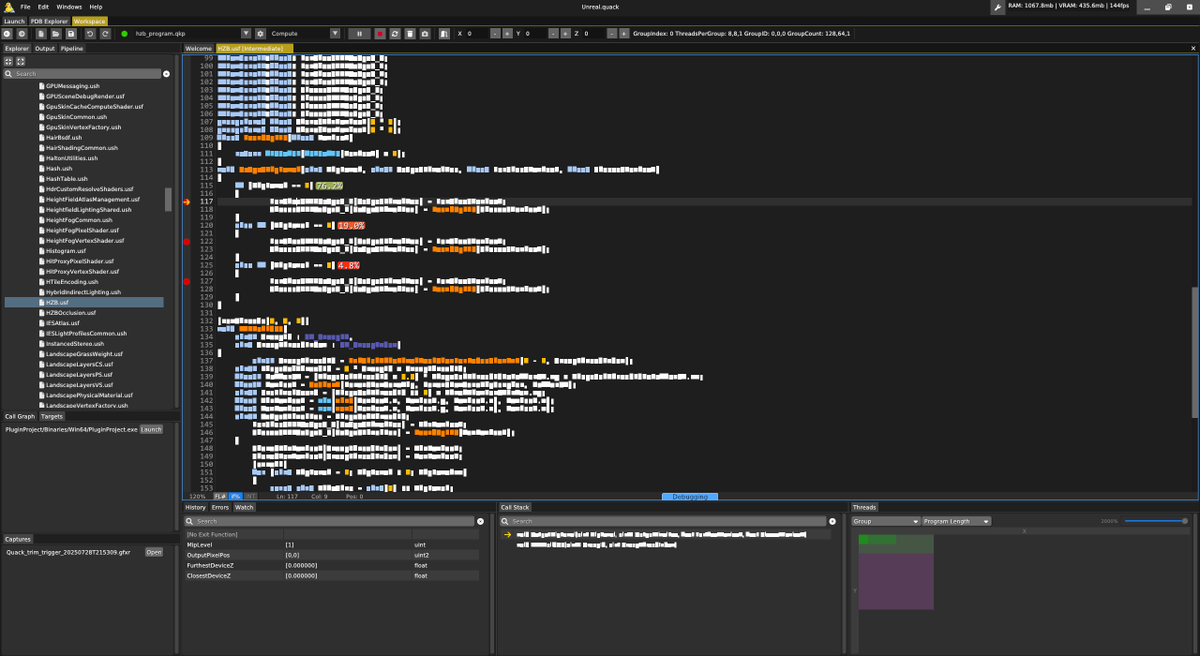
Task: Toggle the breakpoint on line 122
Action: tap(186, 240)
